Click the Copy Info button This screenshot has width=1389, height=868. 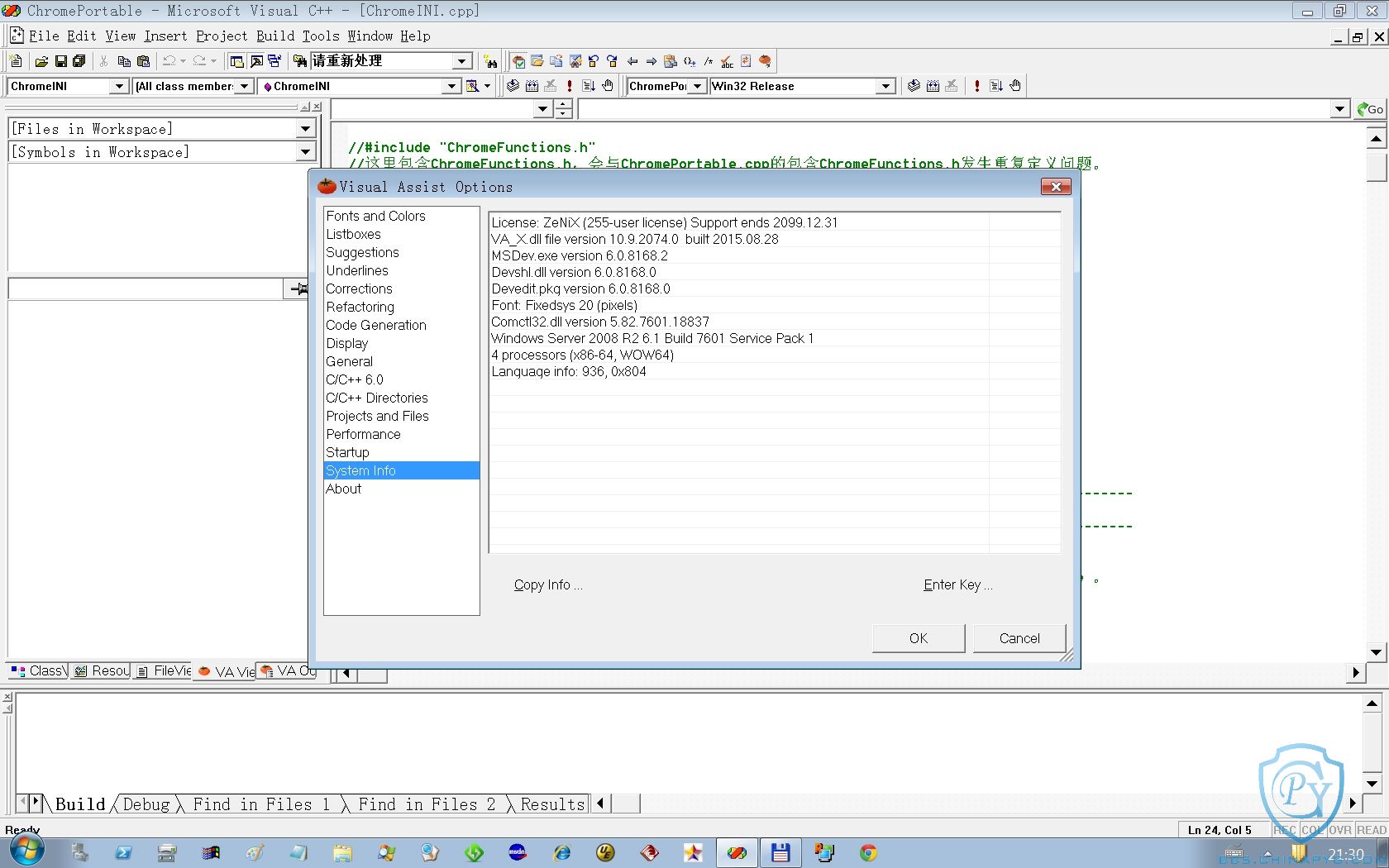pyautogui.click(x=548, y=584)
